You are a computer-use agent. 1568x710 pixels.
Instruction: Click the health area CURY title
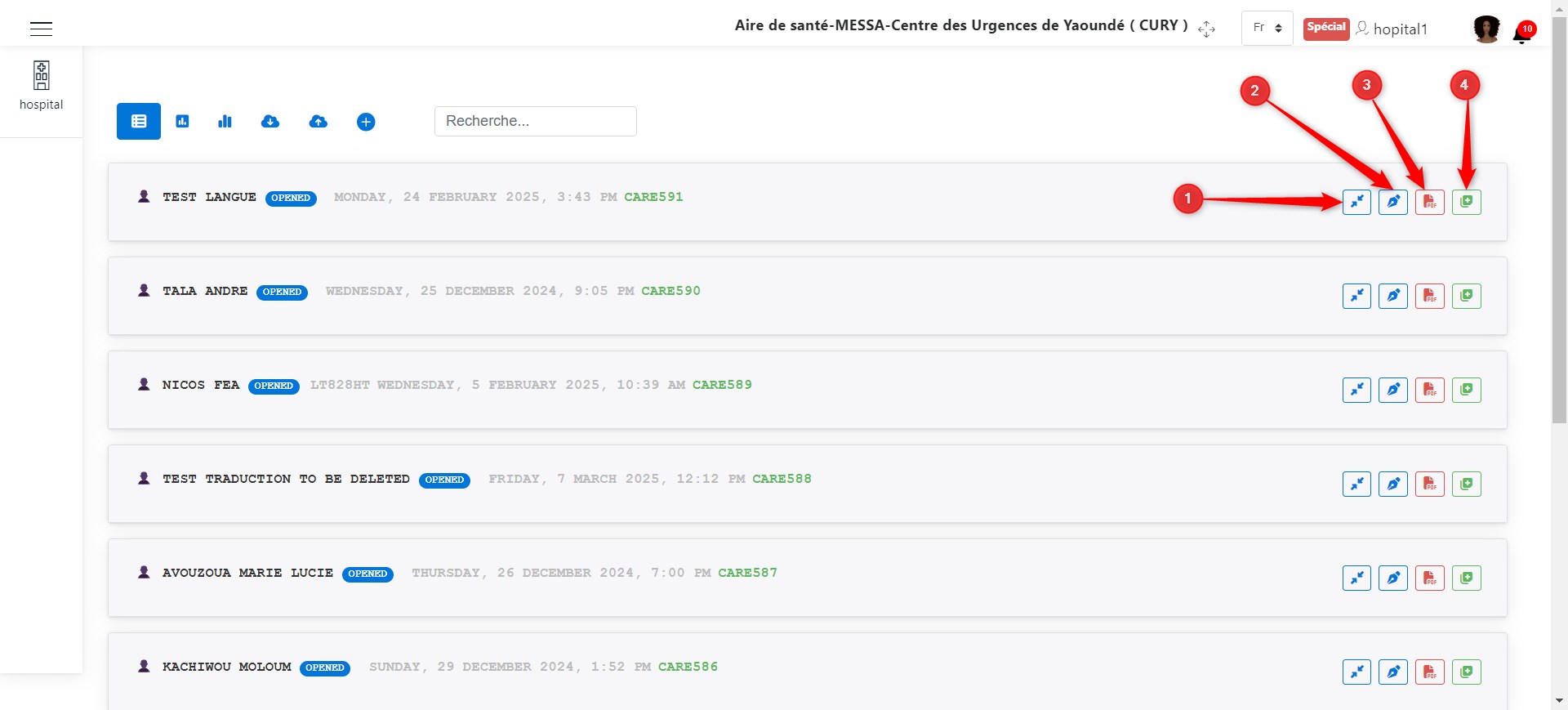(961, 25)
